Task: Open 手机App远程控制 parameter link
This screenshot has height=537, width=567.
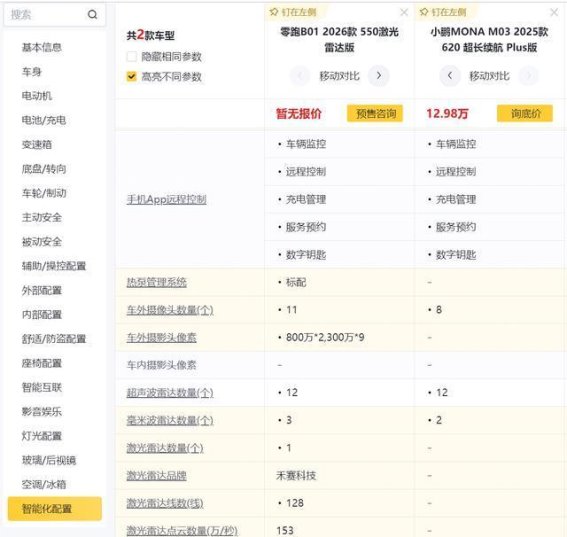Action: (x=166, y=199)
